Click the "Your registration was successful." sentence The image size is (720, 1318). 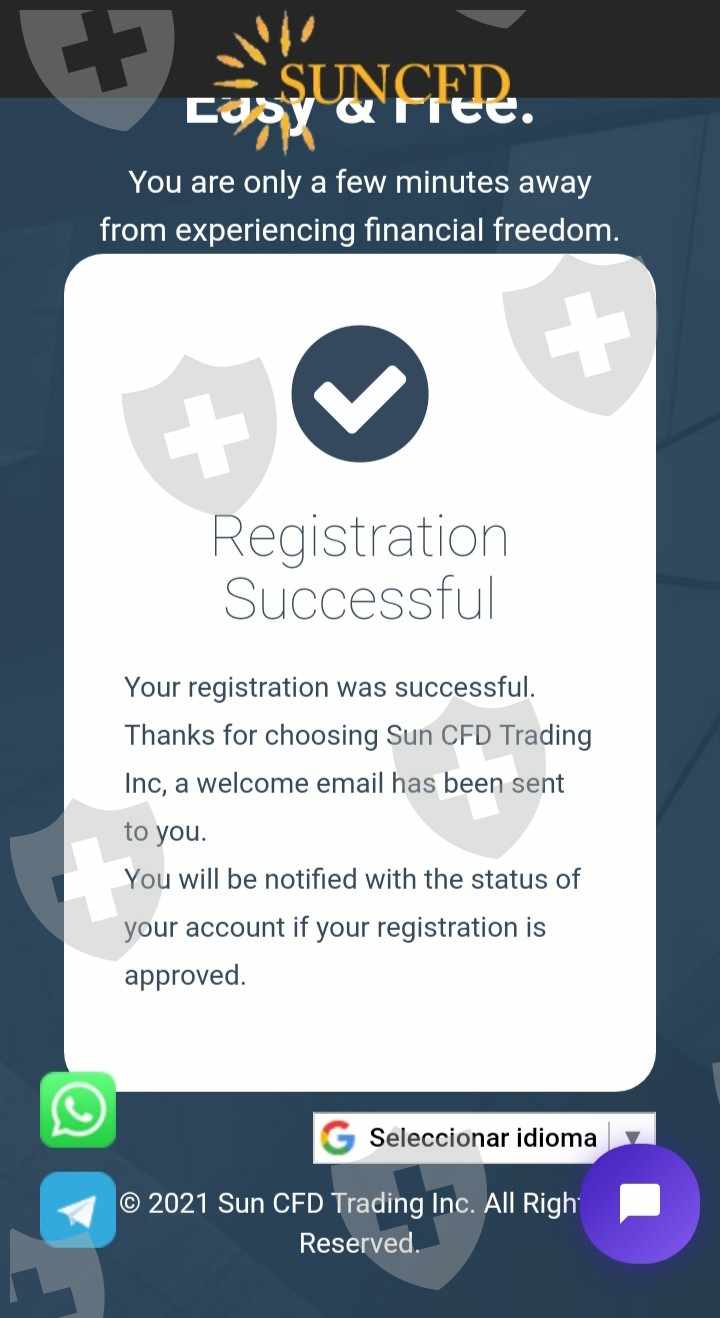pos(330,688)
